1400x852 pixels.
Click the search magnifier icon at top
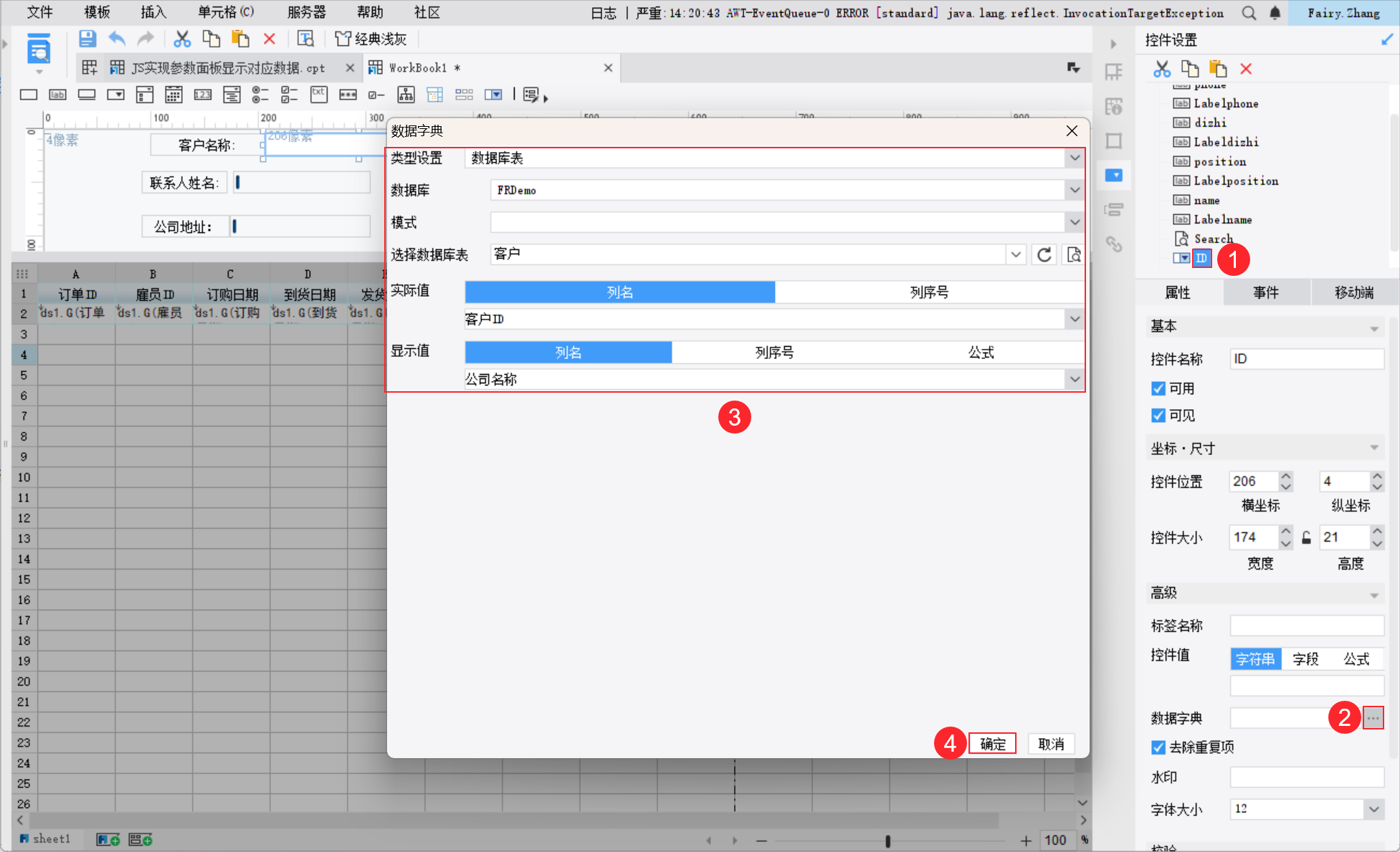point(1249,13)
